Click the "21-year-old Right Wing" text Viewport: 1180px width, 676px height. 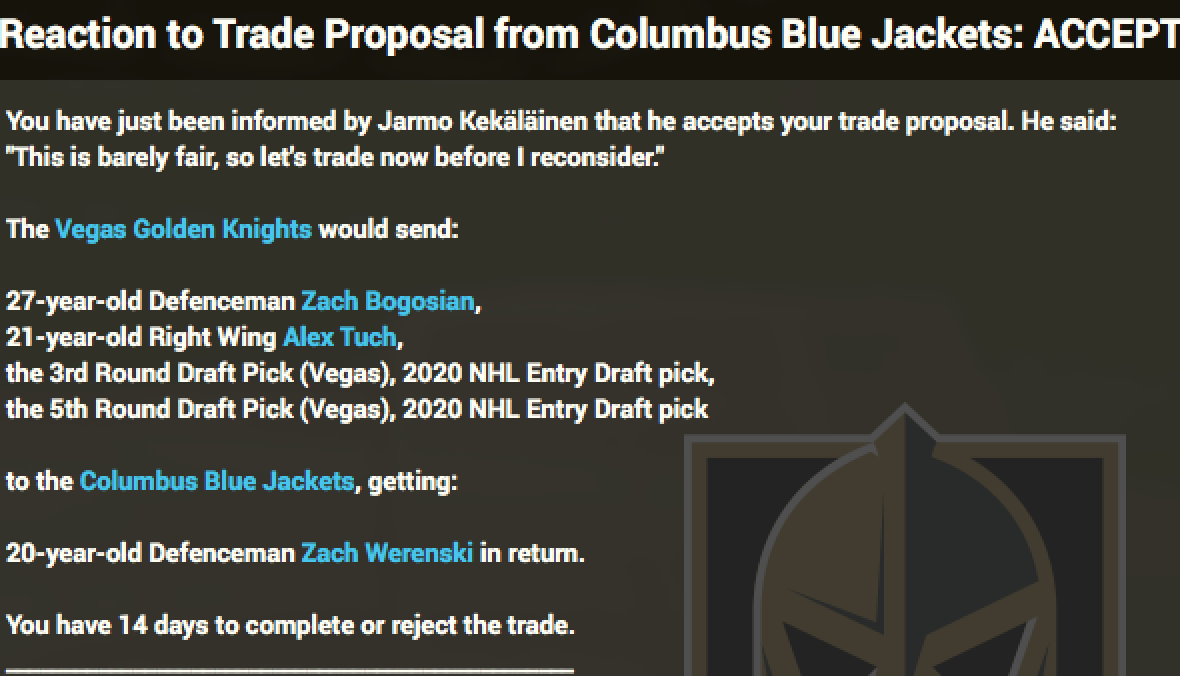click(141, 337)
